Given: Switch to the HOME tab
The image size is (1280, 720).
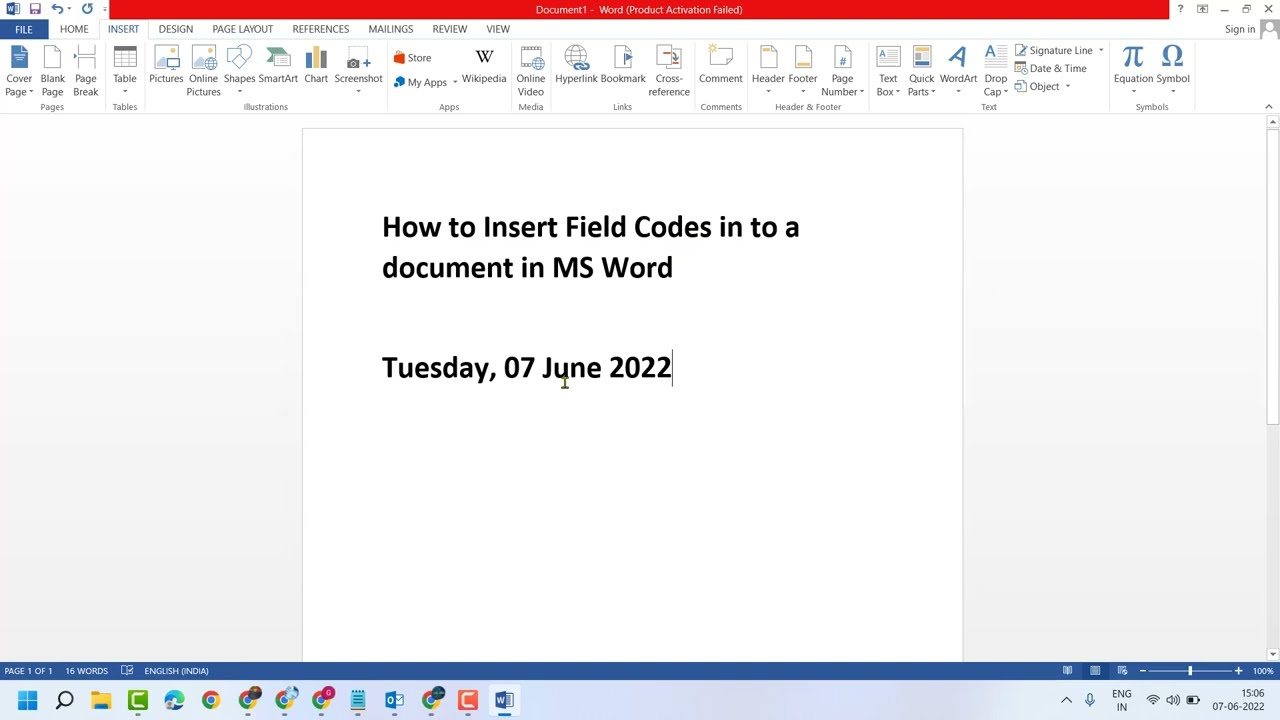Looking at the screenshot, I should (x=74, y=29).
